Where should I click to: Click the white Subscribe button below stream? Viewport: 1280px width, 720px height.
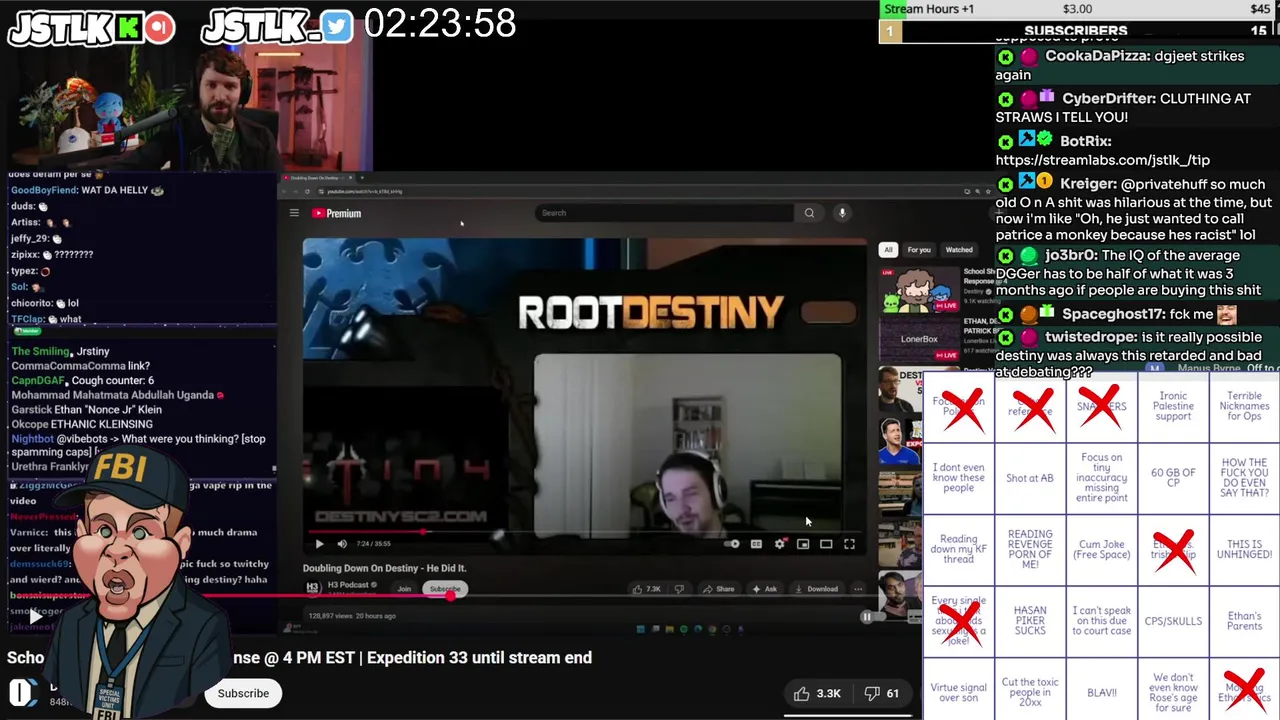243,693
